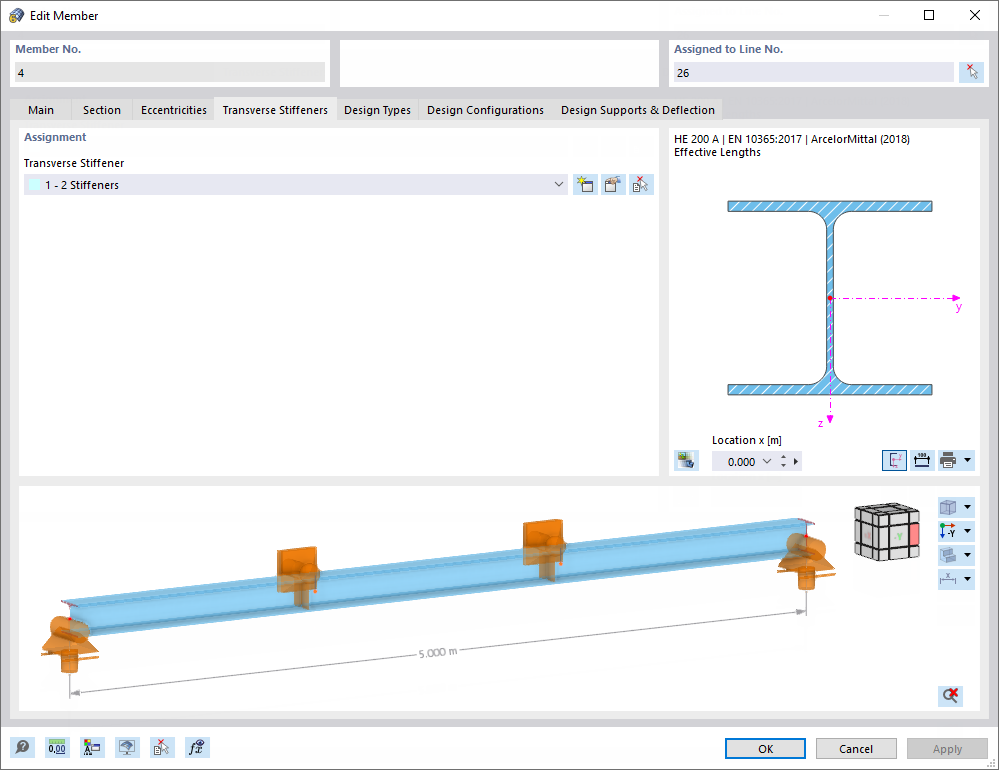999x770 pixels.
Task: Click isometric view mode icon
Action: point(948,507)
